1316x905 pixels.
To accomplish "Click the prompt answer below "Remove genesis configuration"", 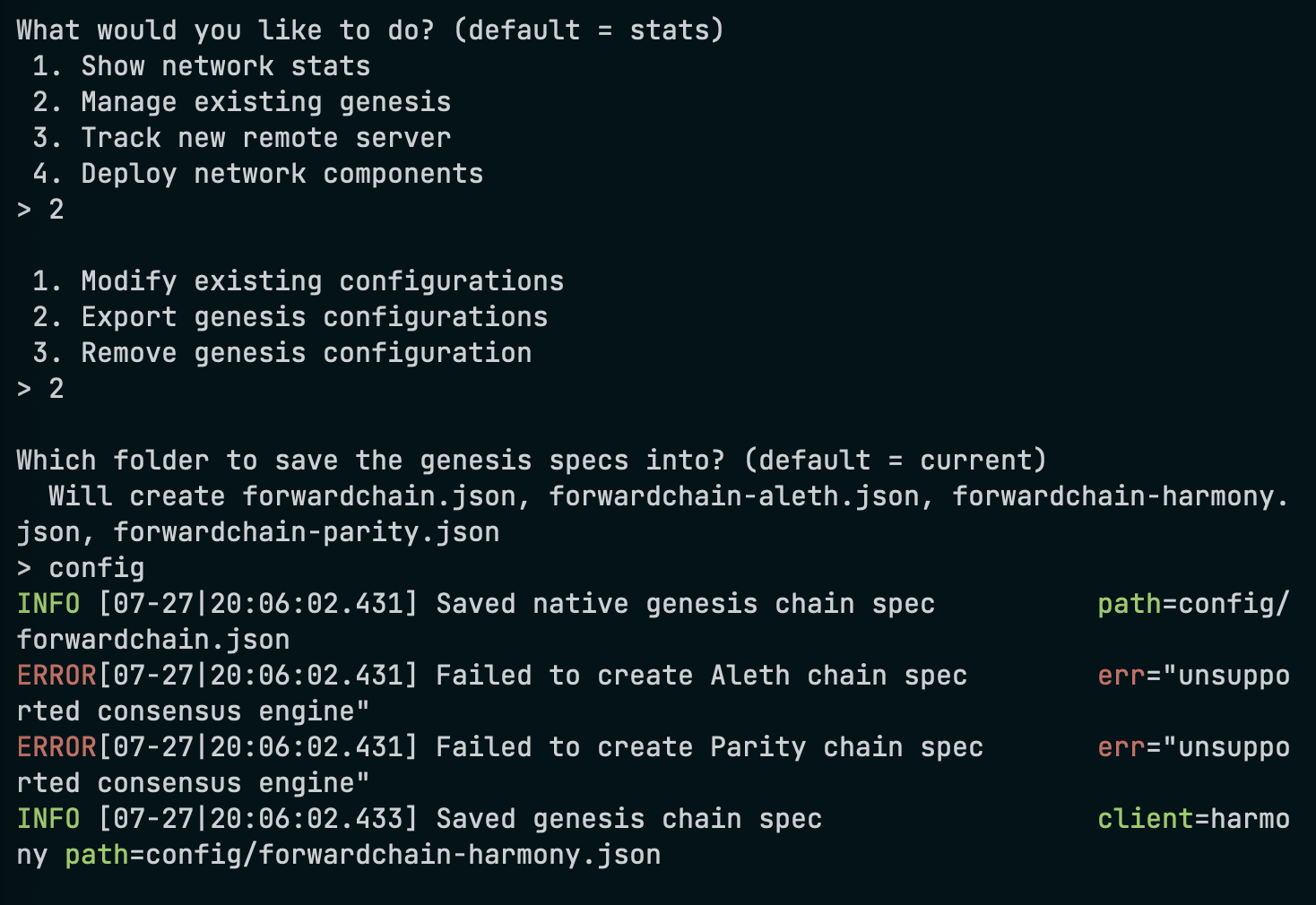I will pos(56,389).
